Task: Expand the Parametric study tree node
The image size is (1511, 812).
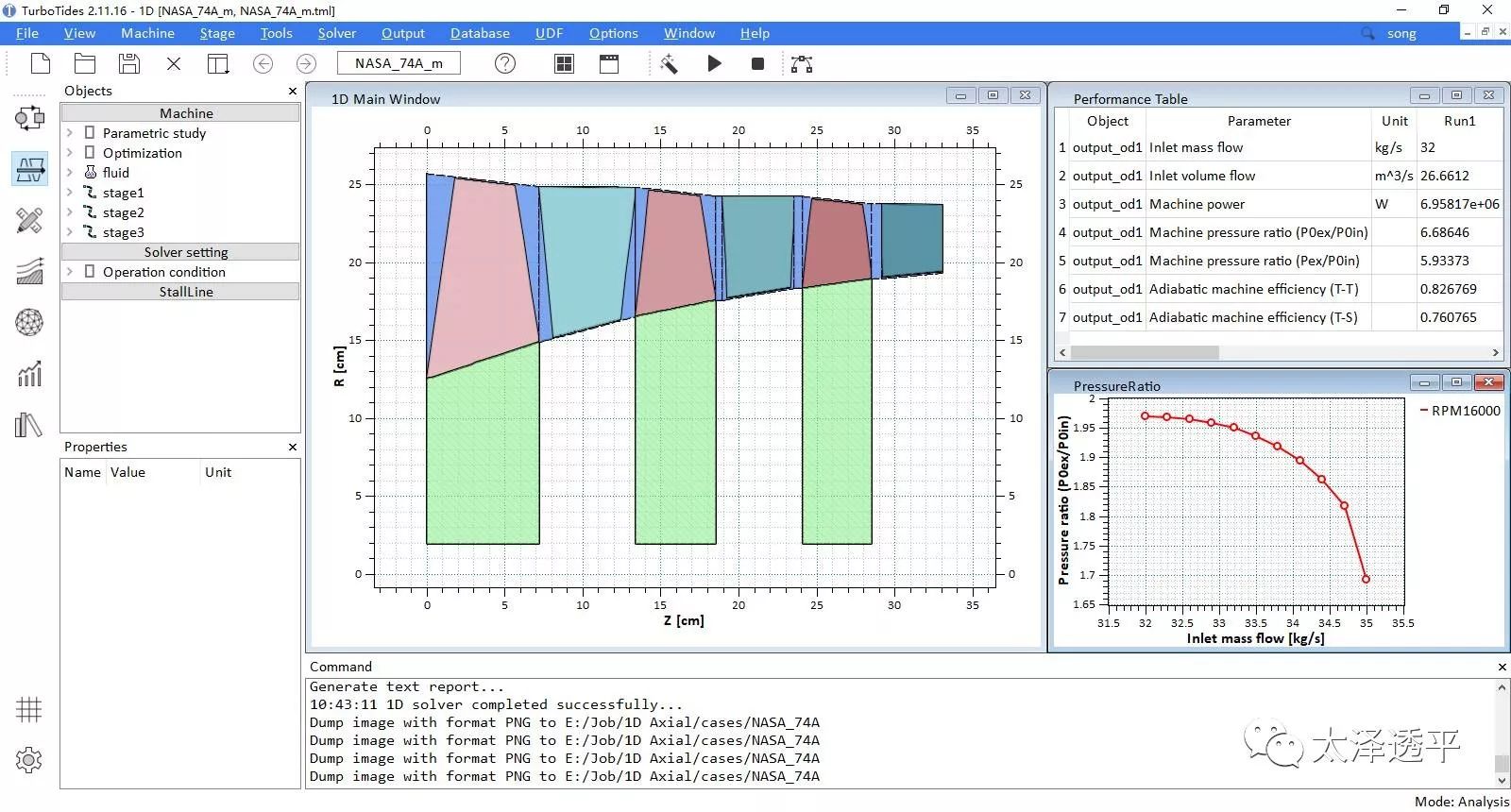Action: 70,133
